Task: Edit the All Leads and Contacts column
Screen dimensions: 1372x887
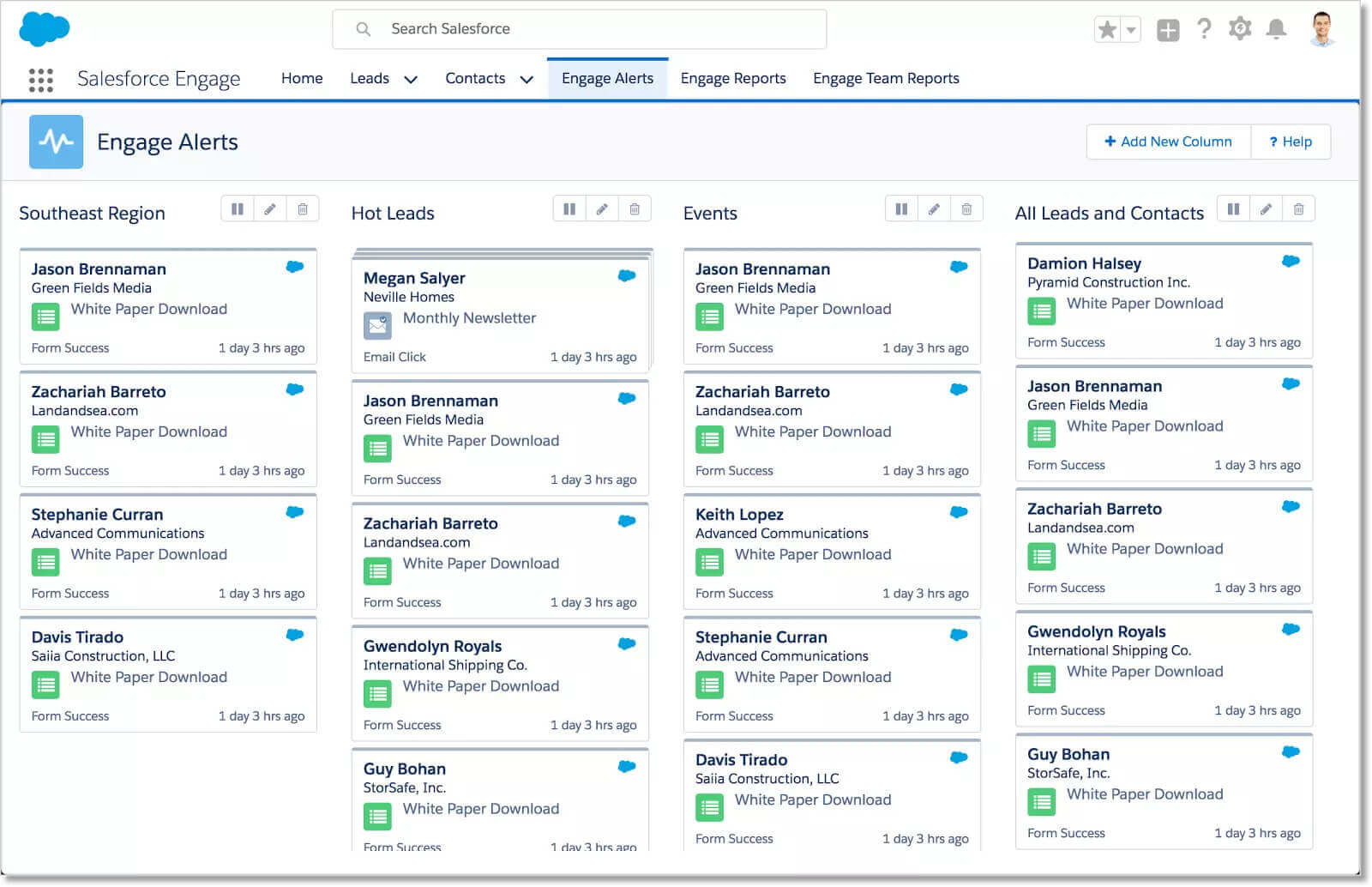Action: click(x=1266, y=209)
